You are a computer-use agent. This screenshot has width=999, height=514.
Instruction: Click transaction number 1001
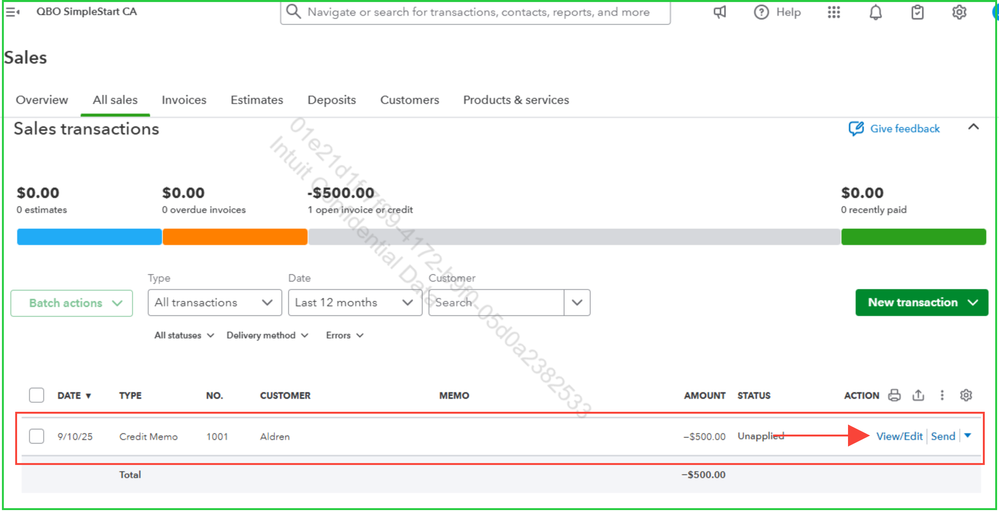[x=217, y=437]
